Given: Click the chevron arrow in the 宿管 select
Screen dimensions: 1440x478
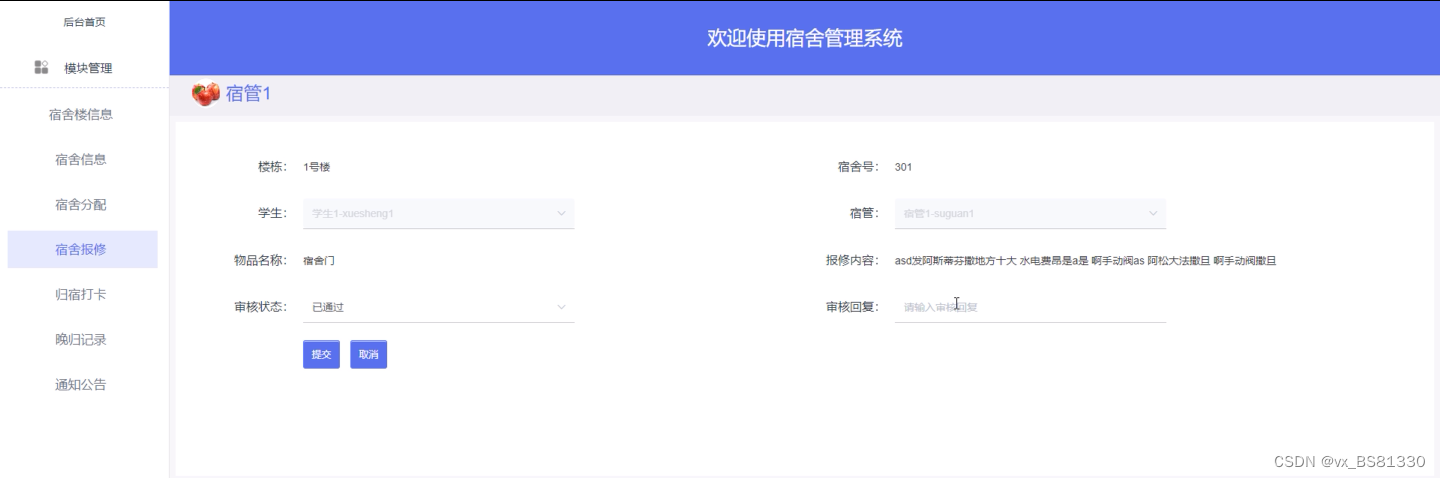Looking at the screenshot, I should pos(1152,213).
